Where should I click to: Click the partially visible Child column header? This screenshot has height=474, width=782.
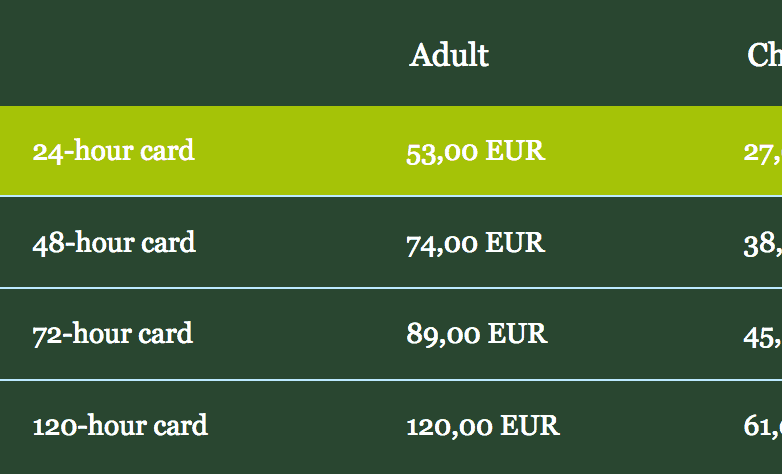click(765, 55)
